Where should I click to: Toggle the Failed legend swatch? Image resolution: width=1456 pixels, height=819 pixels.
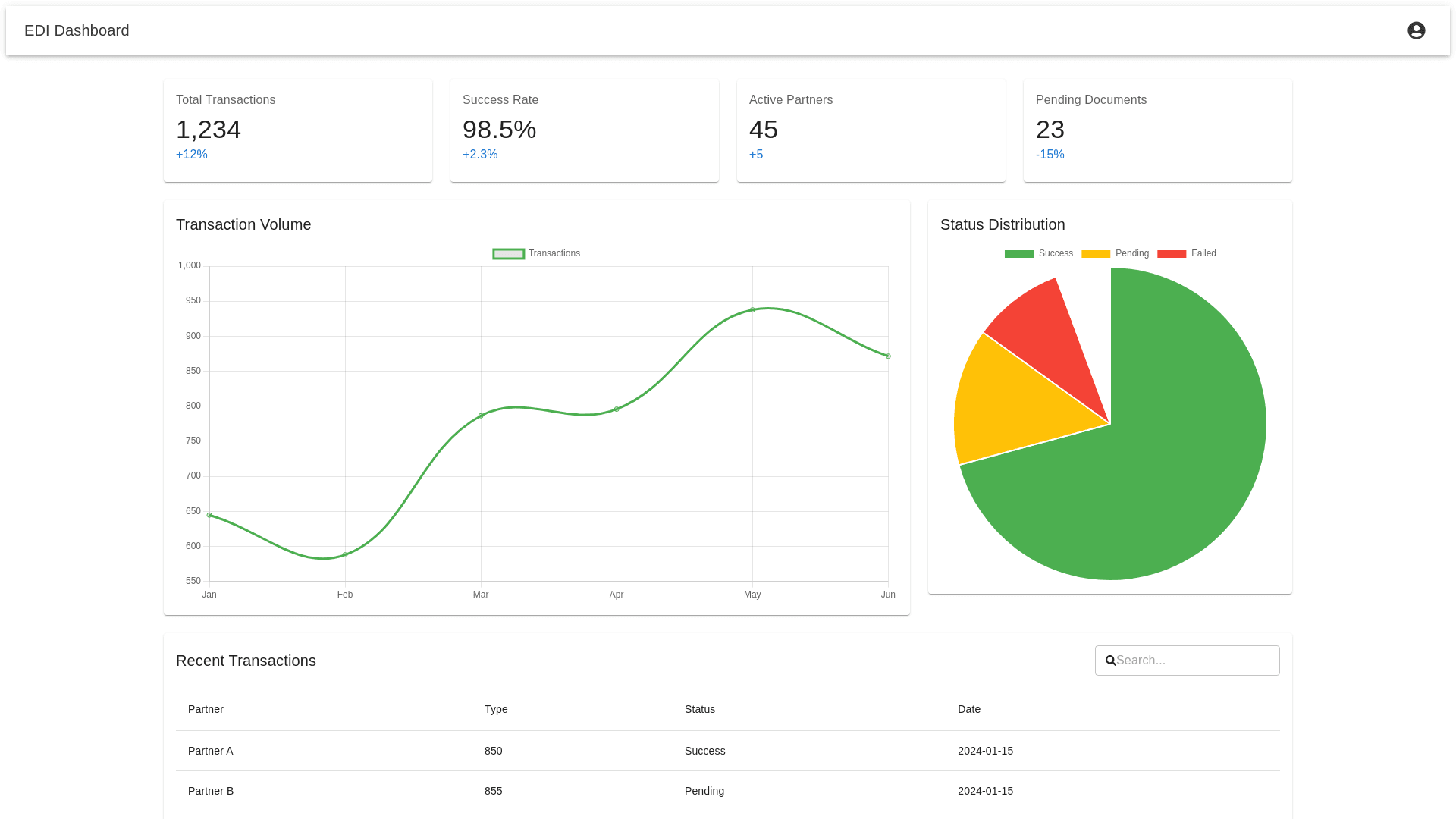(x=1172, y=253)
